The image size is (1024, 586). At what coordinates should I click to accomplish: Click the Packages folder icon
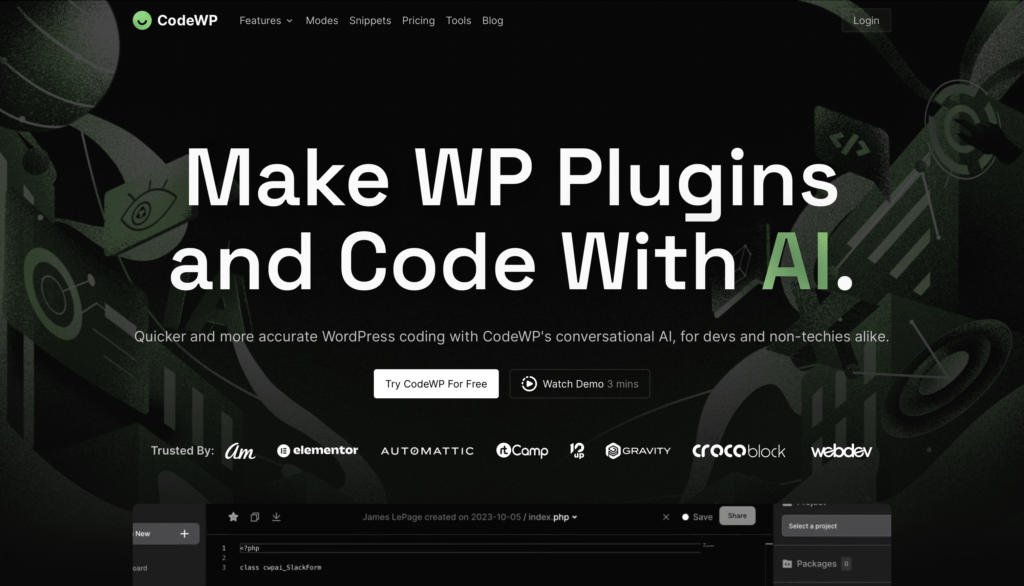[787, 564]
